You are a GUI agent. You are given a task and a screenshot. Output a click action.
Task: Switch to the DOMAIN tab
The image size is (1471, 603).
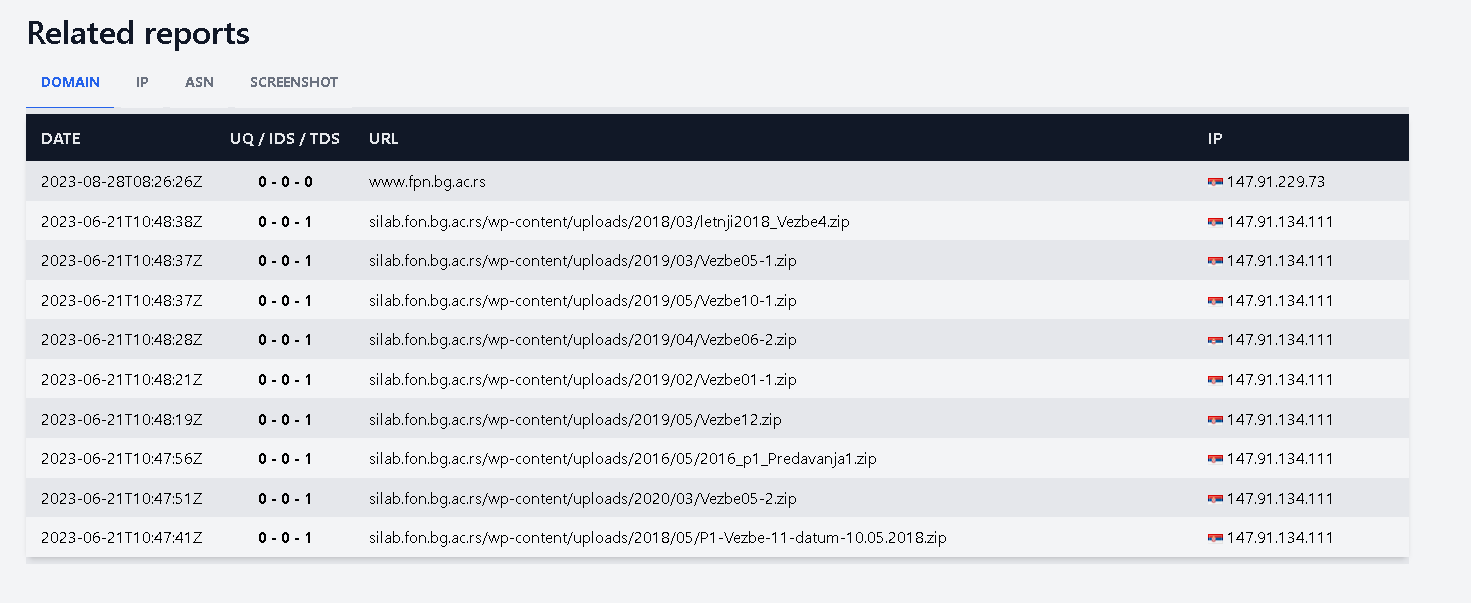pyautogui.click(x=70, y=83)
